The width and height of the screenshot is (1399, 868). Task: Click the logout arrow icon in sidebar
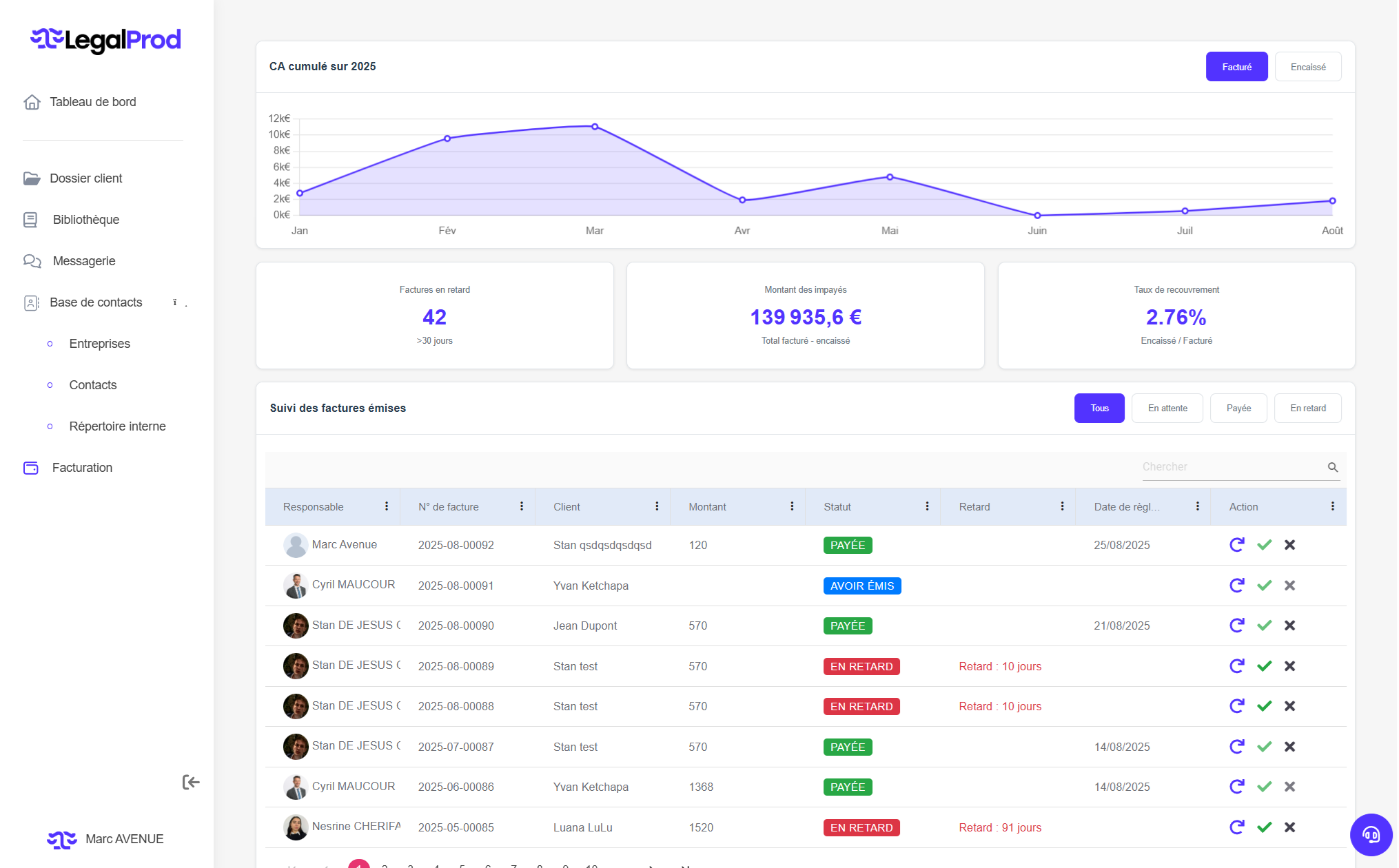click(x=191, y=782)
